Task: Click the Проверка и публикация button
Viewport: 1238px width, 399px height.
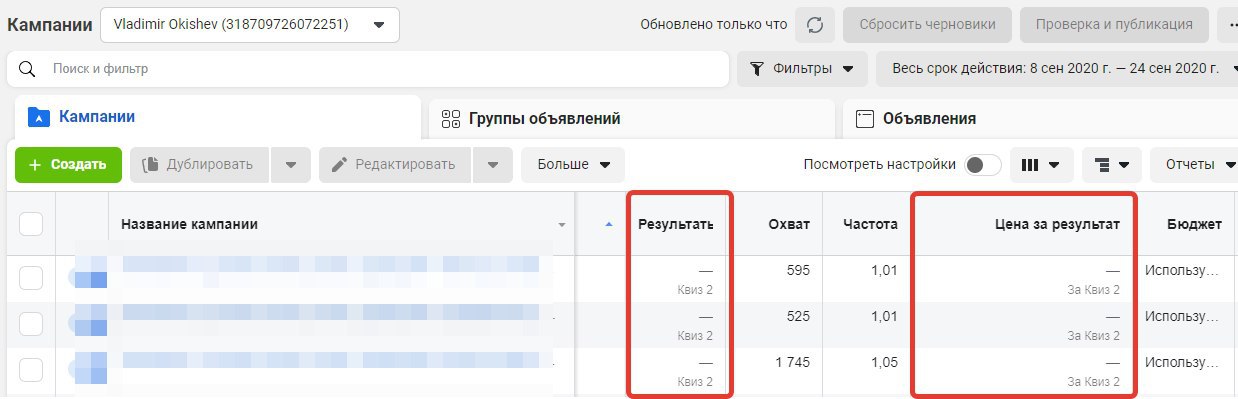Action: click(1113, 25)
